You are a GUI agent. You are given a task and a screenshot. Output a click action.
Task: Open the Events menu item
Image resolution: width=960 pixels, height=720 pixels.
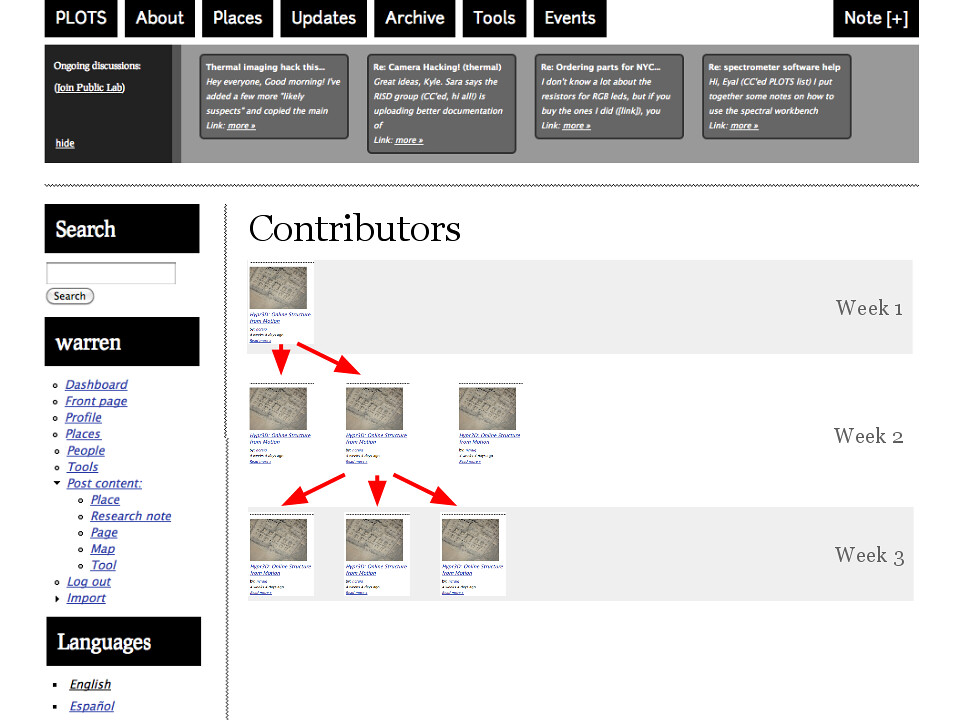coord(570,18)
